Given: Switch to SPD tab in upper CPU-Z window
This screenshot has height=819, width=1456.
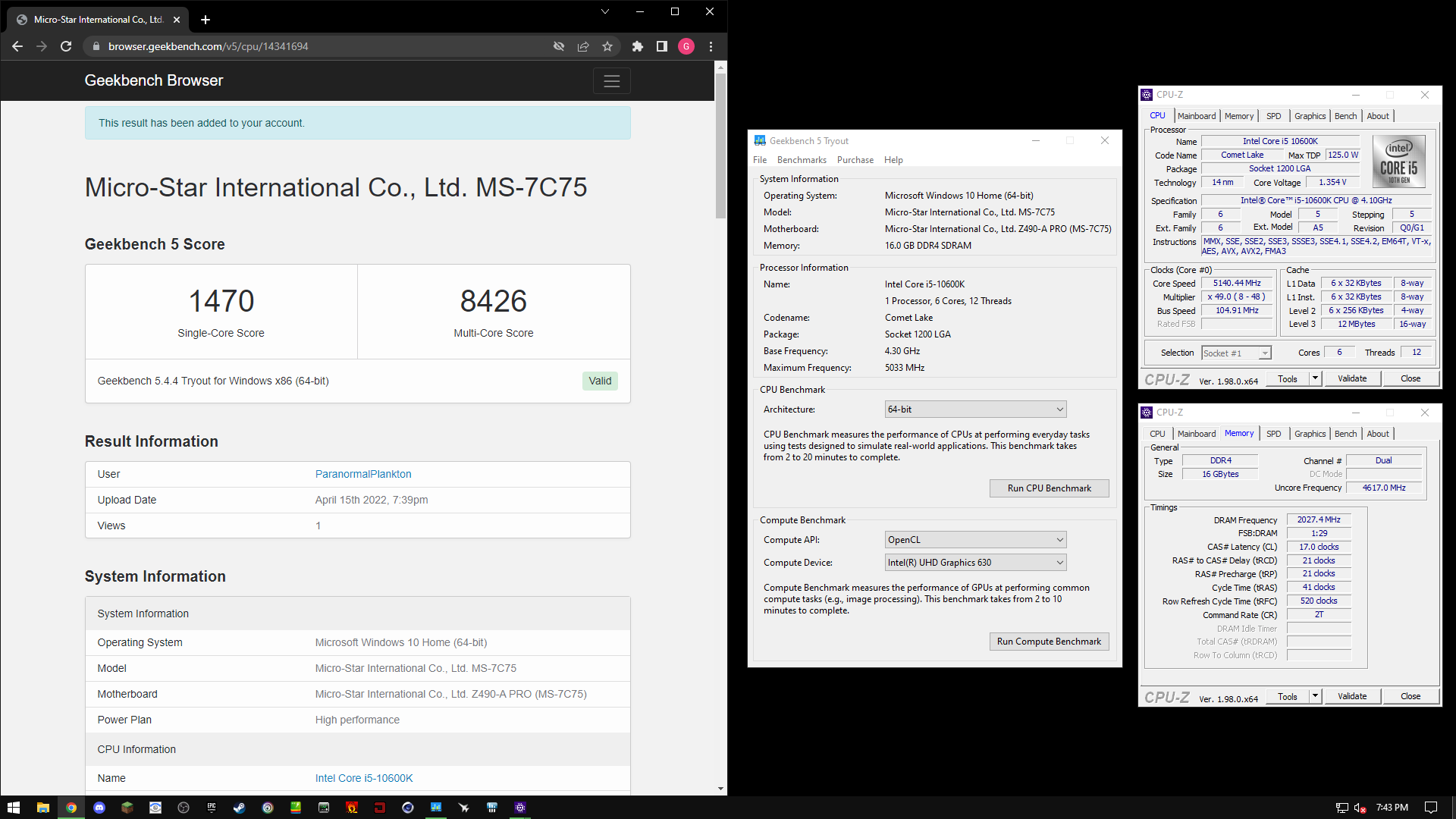Looking at the screenshot, I should tap(1274, 116).
